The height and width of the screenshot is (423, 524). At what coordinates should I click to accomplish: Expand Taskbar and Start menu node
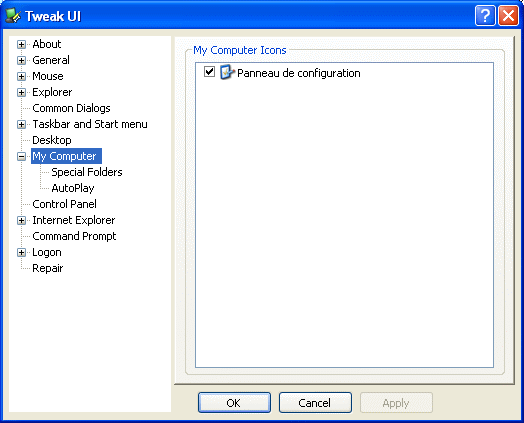pos(21,125)
